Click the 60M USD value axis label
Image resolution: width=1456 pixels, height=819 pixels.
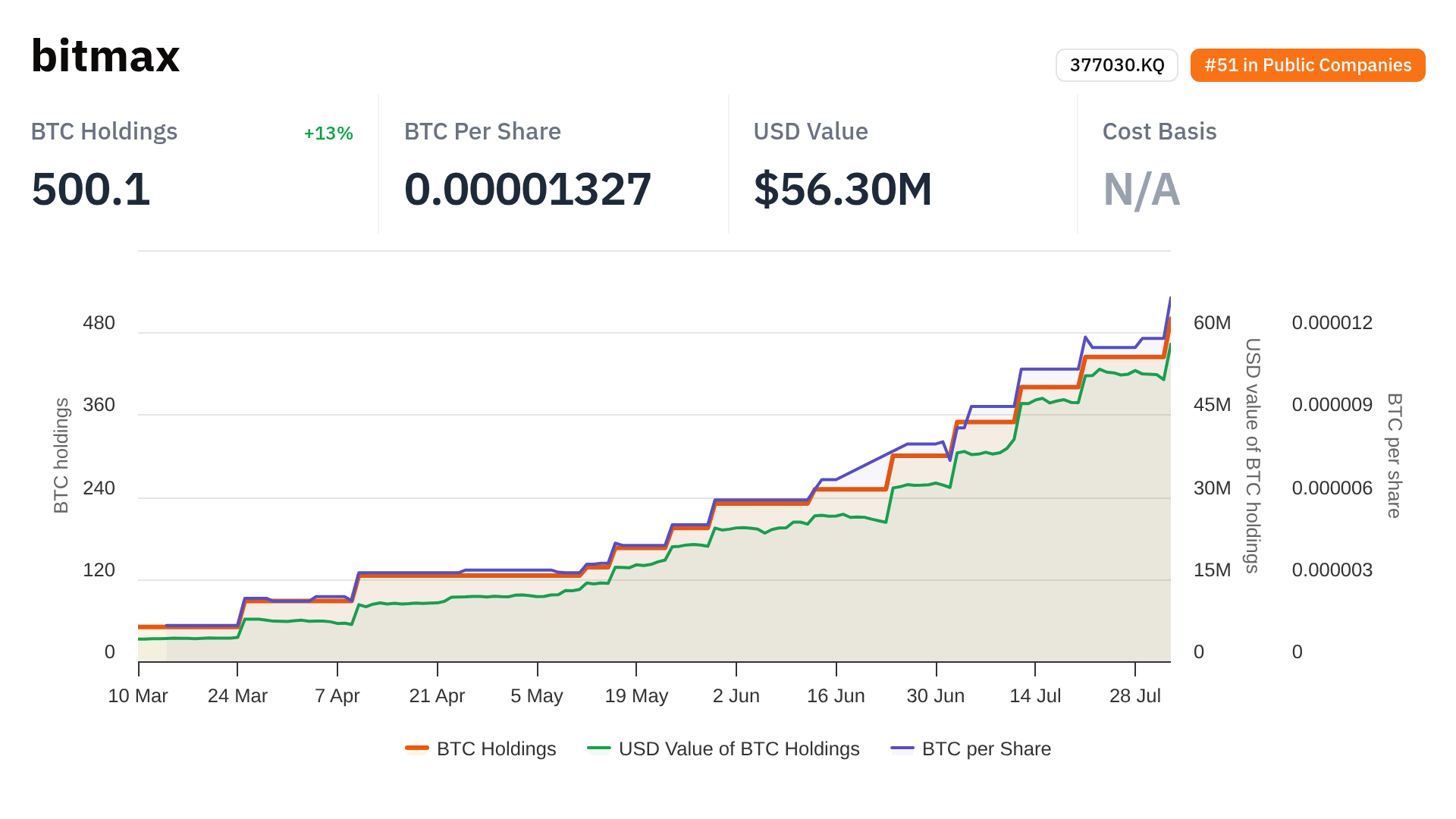point(1212,322)
